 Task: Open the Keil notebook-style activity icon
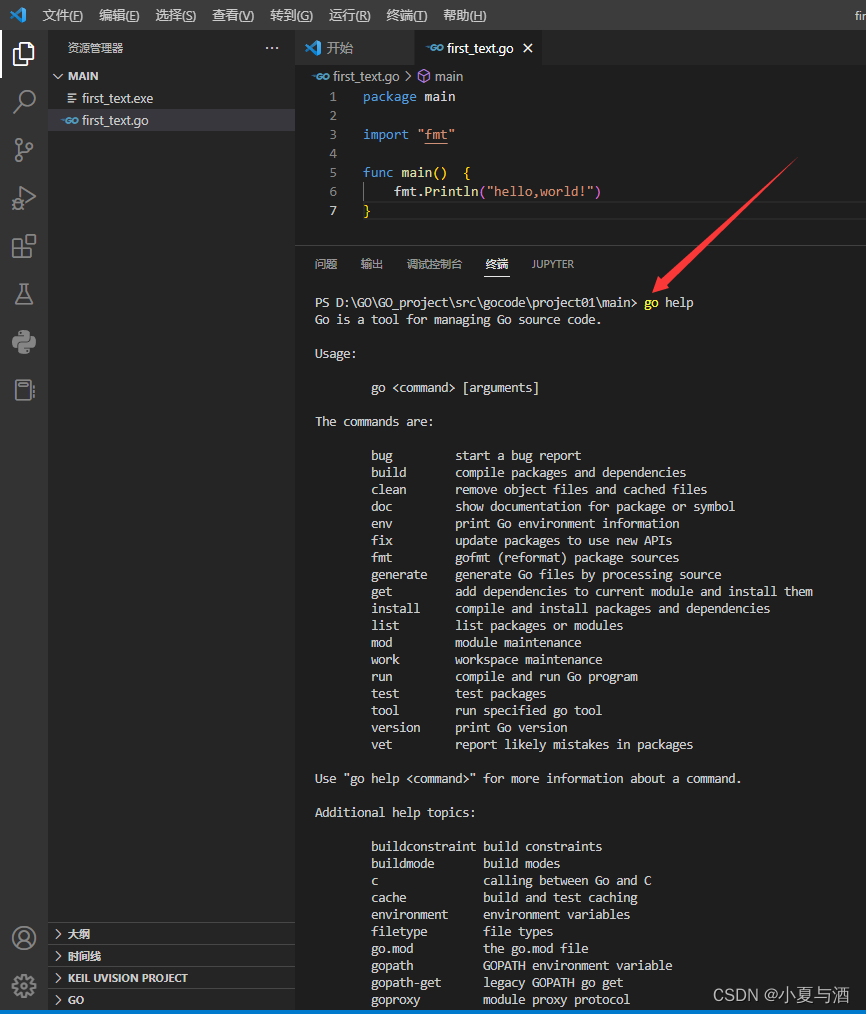coord(24,390)
